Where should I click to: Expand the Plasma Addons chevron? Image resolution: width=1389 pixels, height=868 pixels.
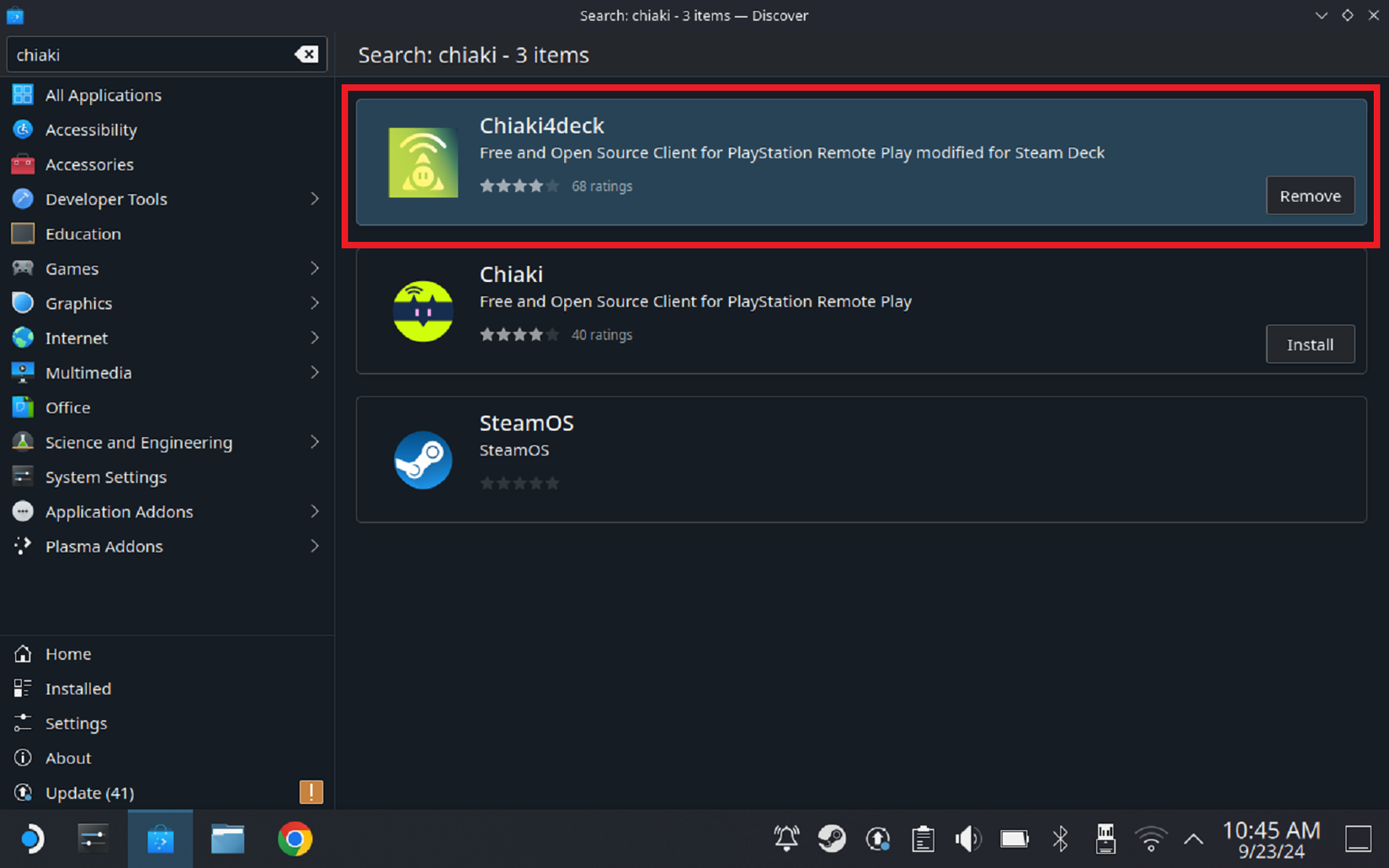(x=315, y=546)
